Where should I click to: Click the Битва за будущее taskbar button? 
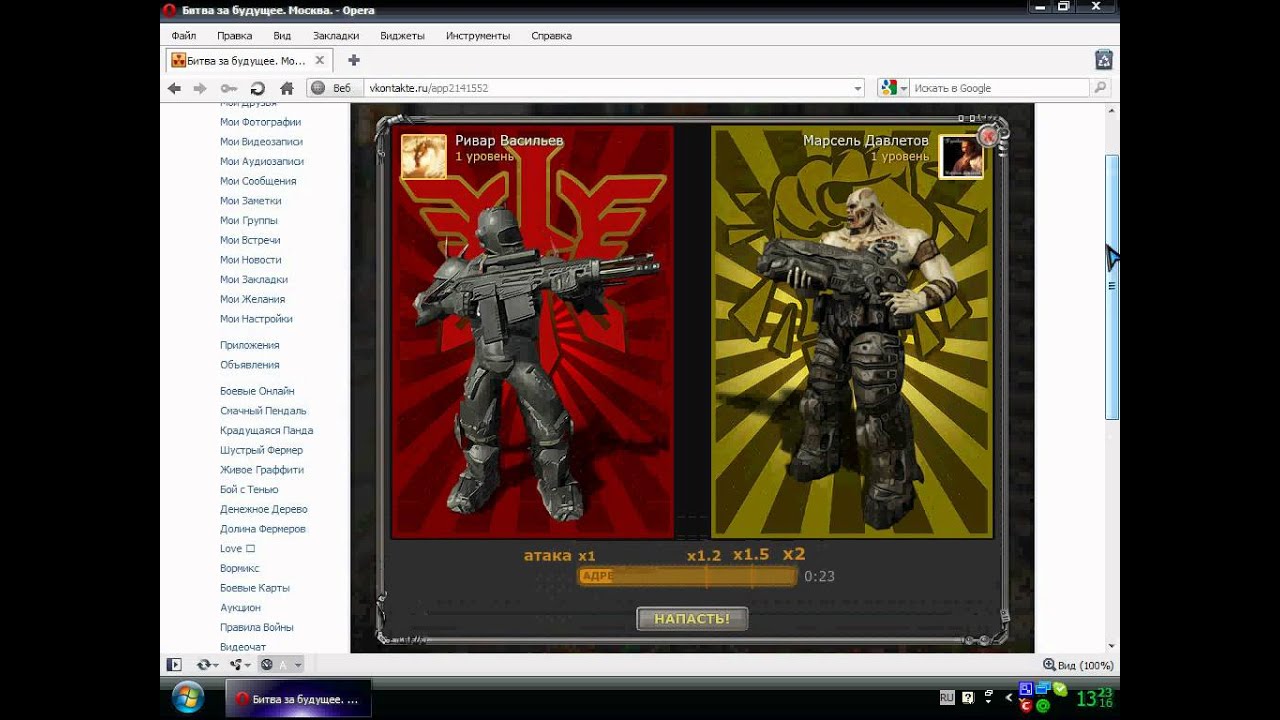pos(297,699)
